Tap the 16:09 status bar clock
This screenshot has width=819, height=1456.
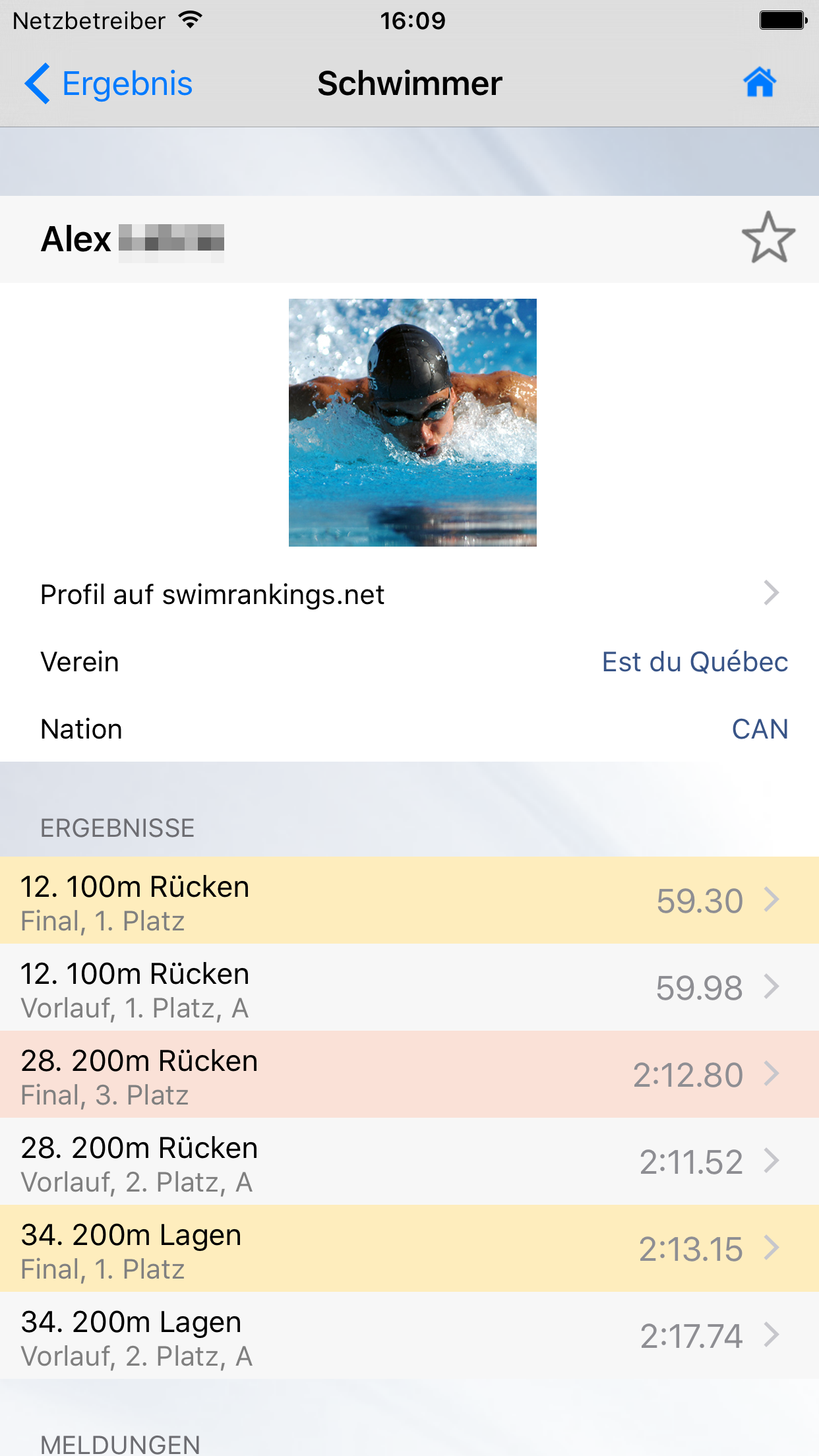(x=413, y=20)
